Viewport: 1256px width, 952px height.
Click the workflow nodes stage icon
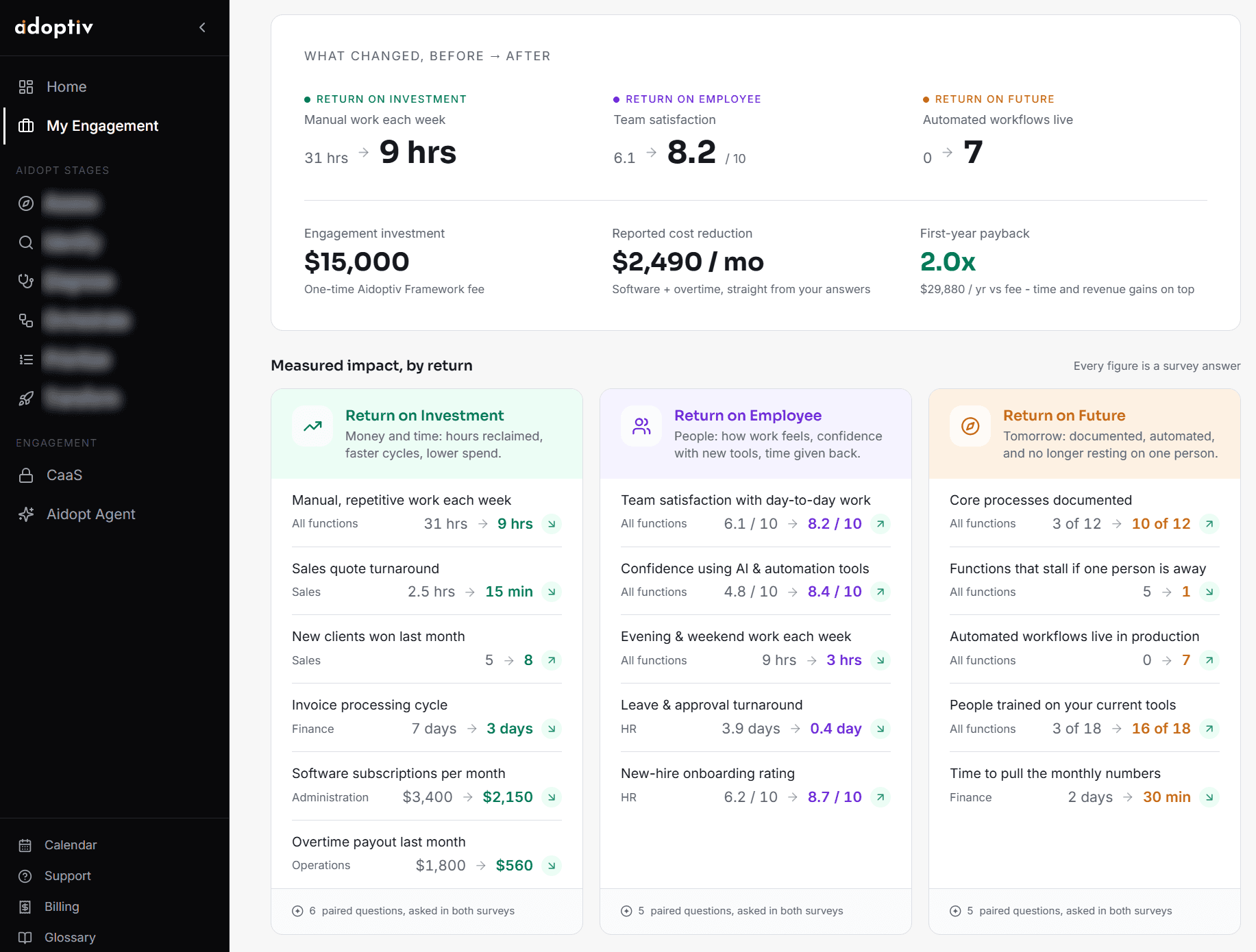(26, 320)
